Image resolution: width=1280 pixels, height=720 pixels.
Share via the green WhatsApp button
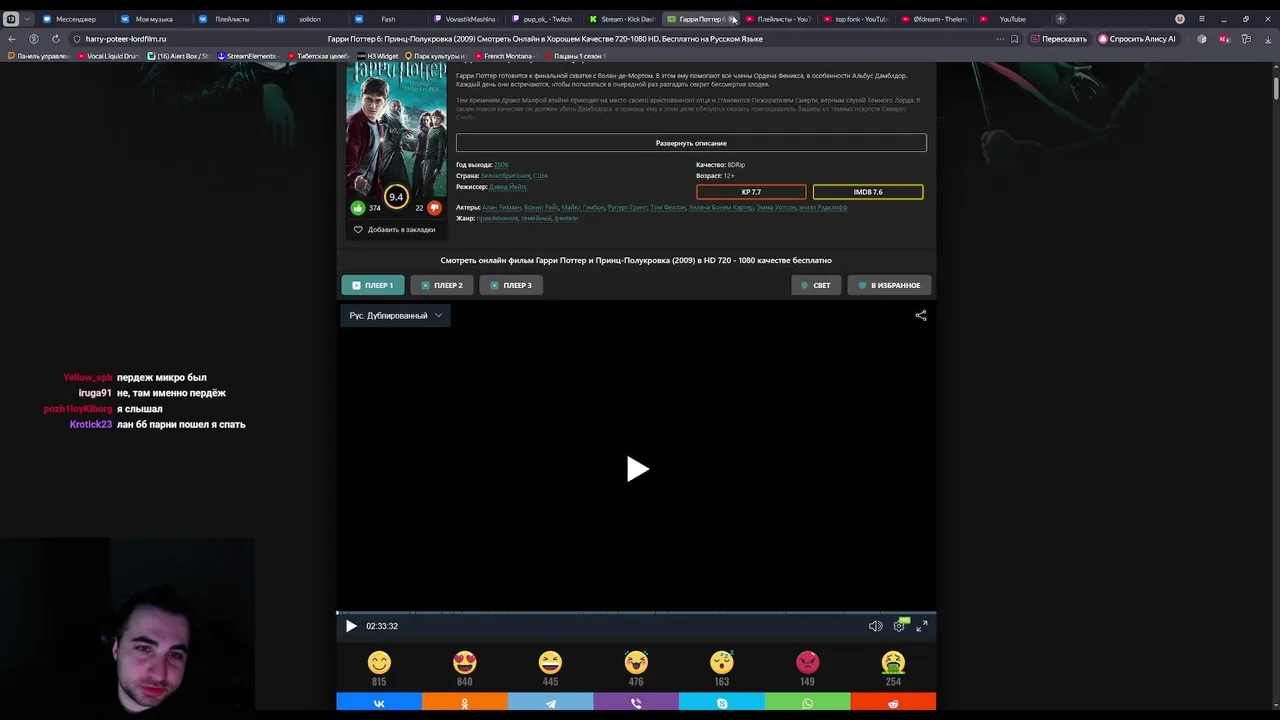[807, 703]
